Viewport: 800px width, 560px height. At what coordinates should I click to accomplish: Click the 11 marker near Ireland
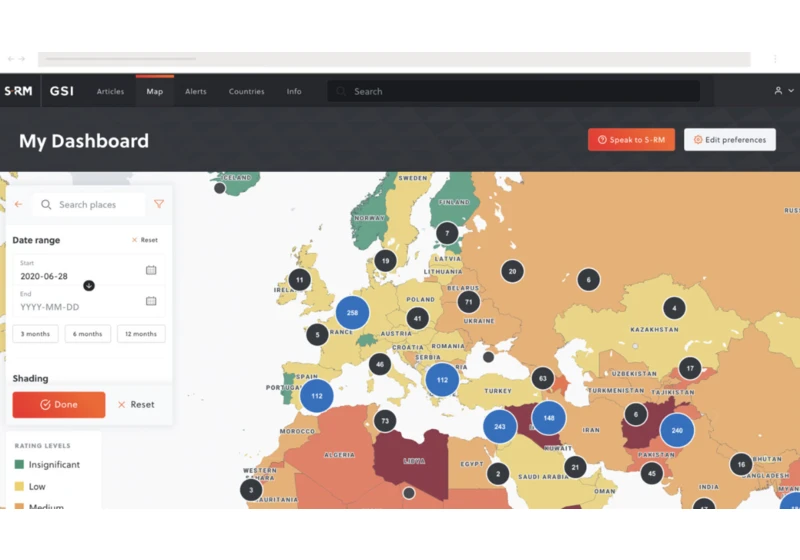pos(299,280)
